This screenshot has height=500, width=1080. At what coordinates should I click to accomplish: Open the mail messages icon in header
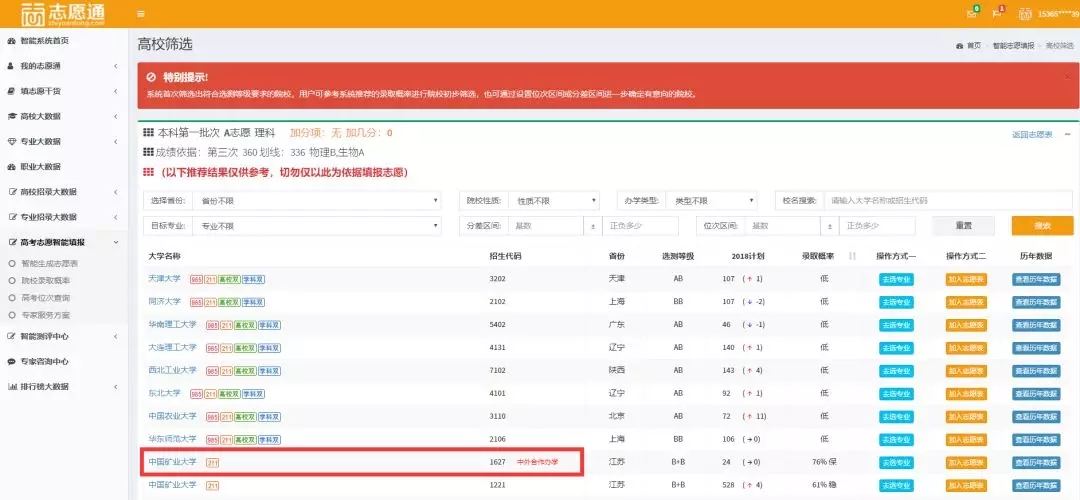click(x=971, y=13)
